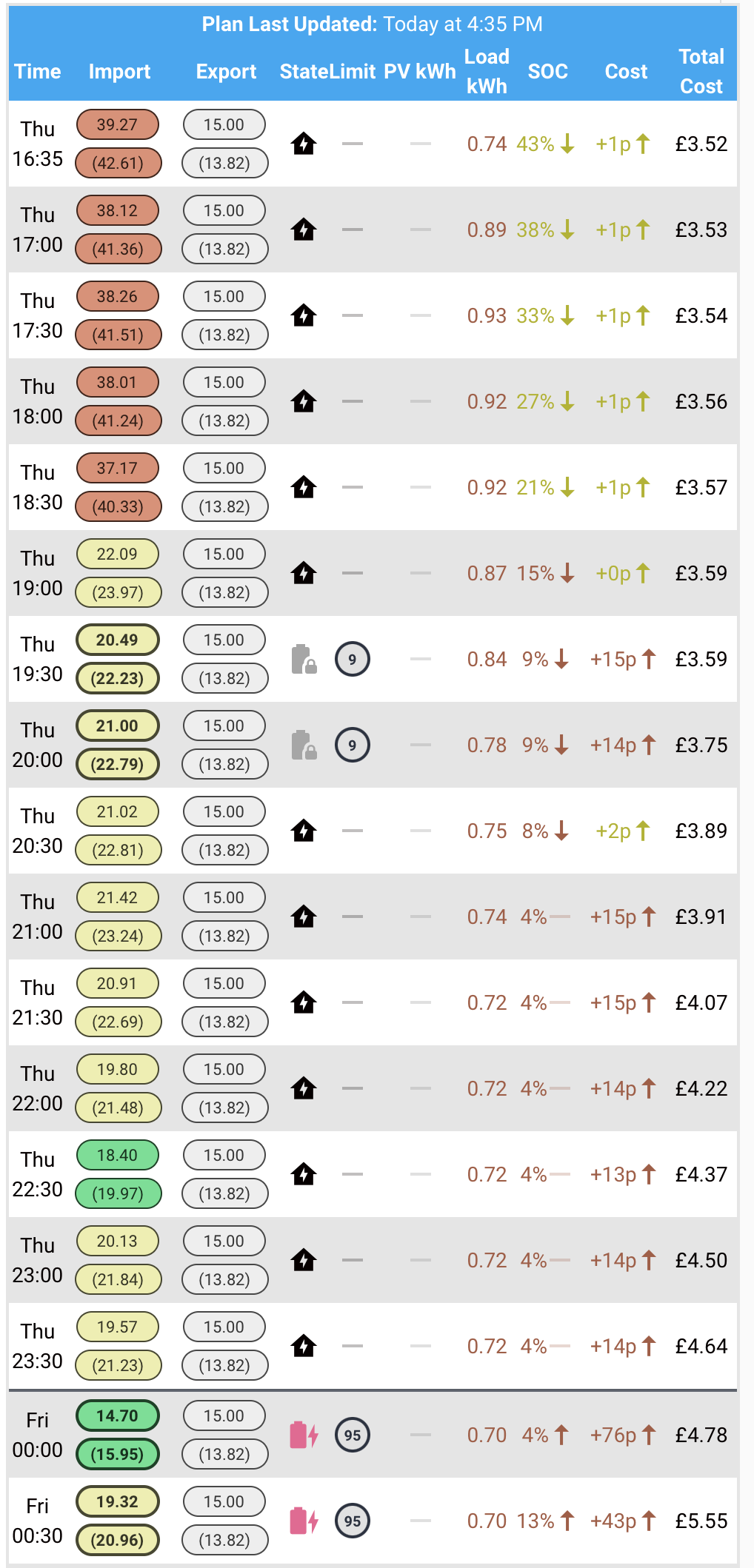Screen dimensions: 754x1568
Task: Click the locked battery icon at Thu 20:00
Action: pos(304,745)
